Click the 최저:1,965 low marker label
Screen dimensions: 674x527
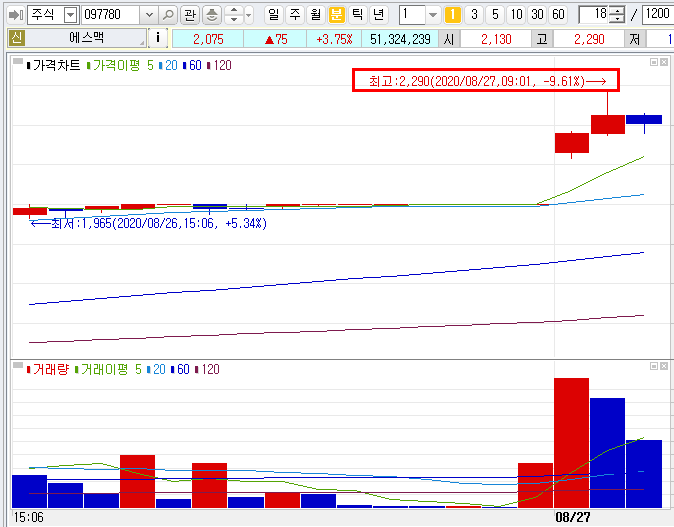[x=148, y=224]
